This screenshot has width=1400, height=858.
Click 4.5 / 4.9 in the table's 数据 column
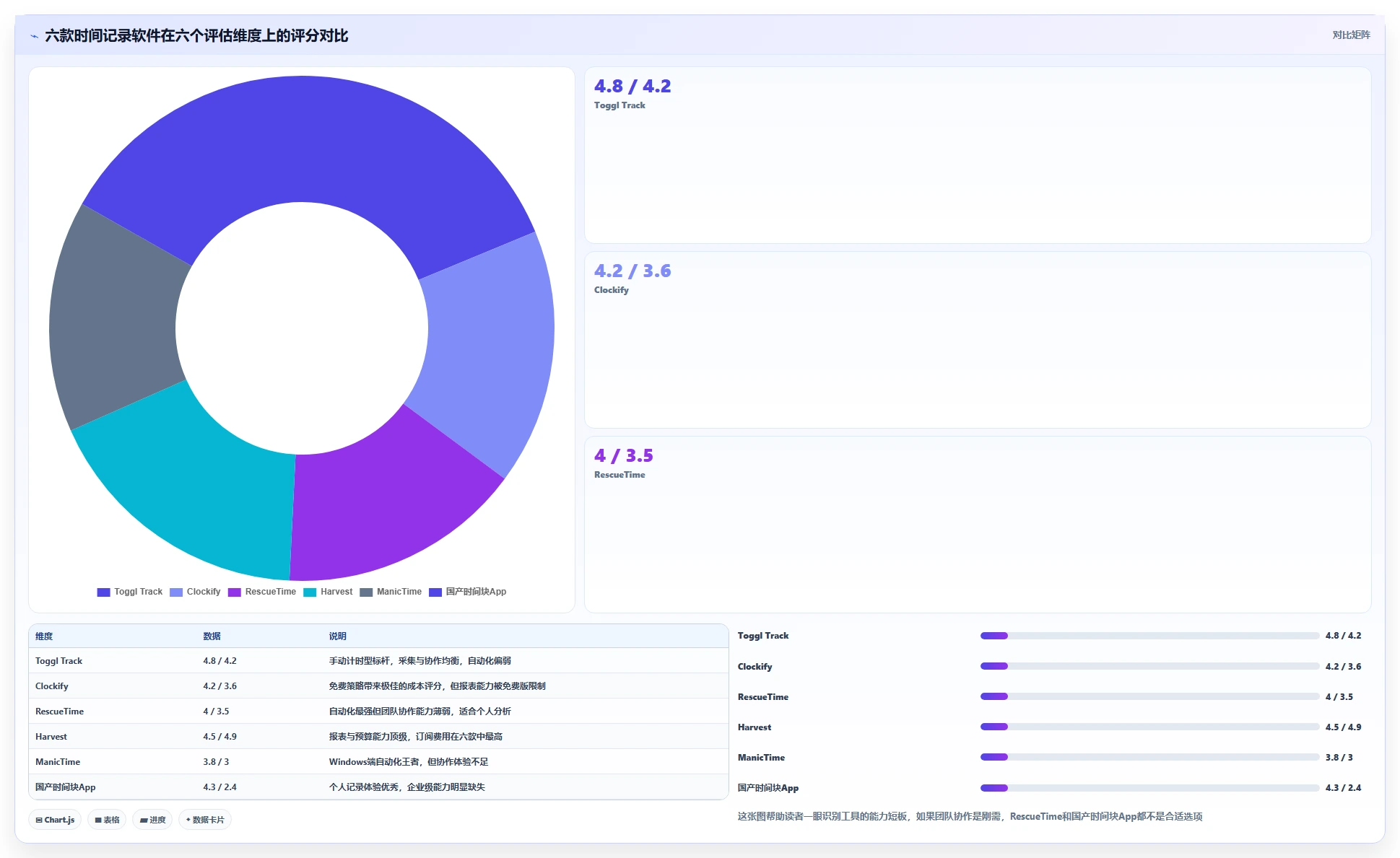pyautogui.click(x=219, y=737)
